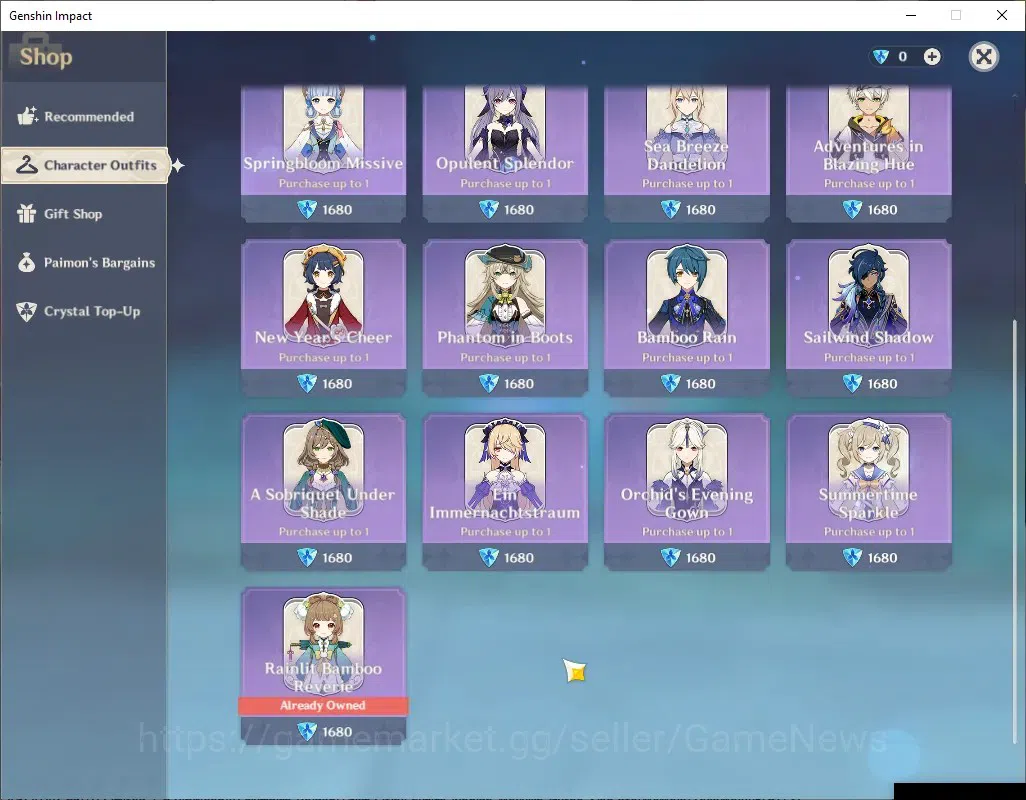Viewport: 1026px width, 800px height.
Task: Select the Phantom in Boots outfit card
Action: point(505,317)
